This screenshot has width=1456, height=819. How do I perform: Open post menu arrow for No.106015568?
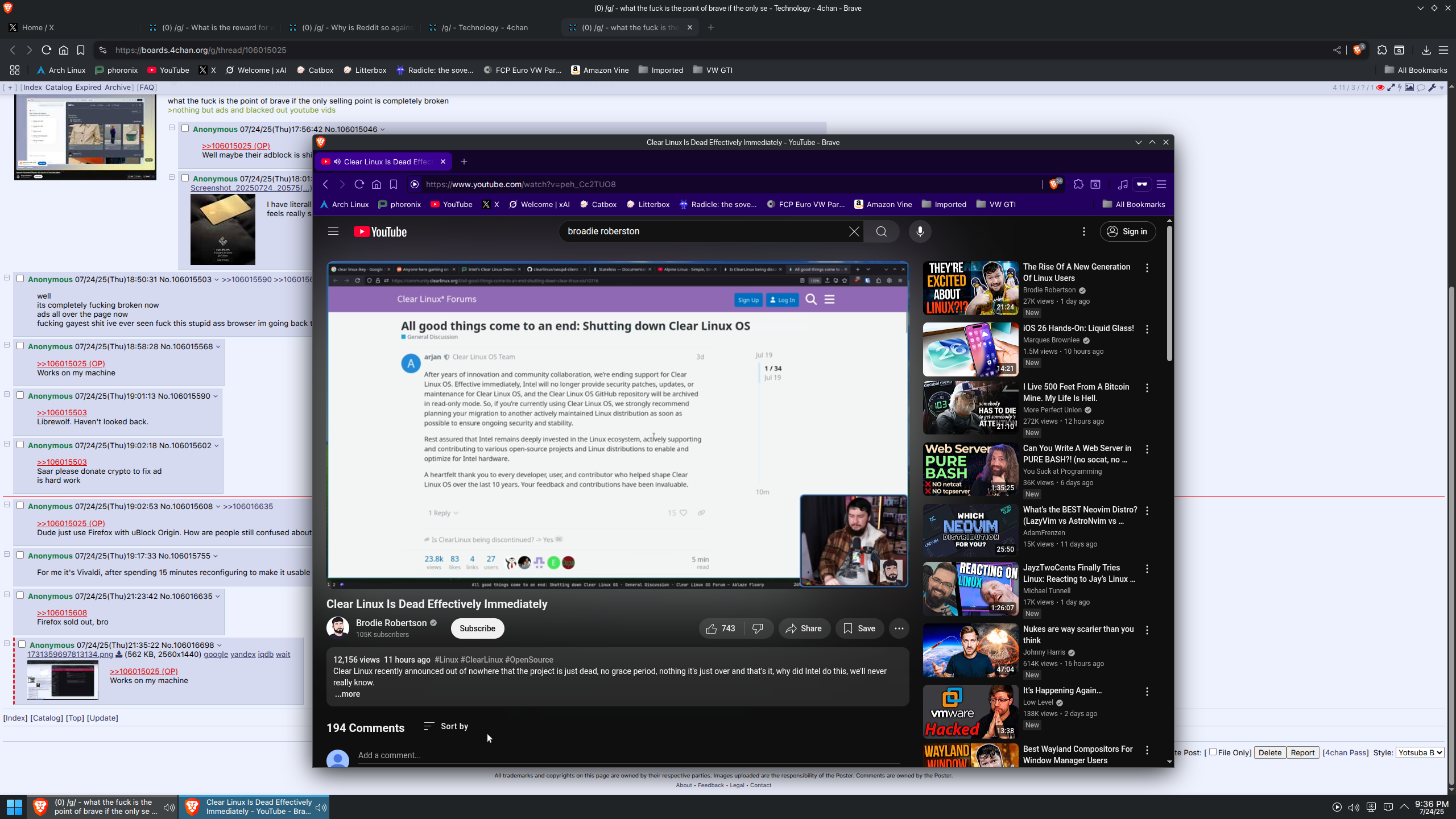point(218,347)
